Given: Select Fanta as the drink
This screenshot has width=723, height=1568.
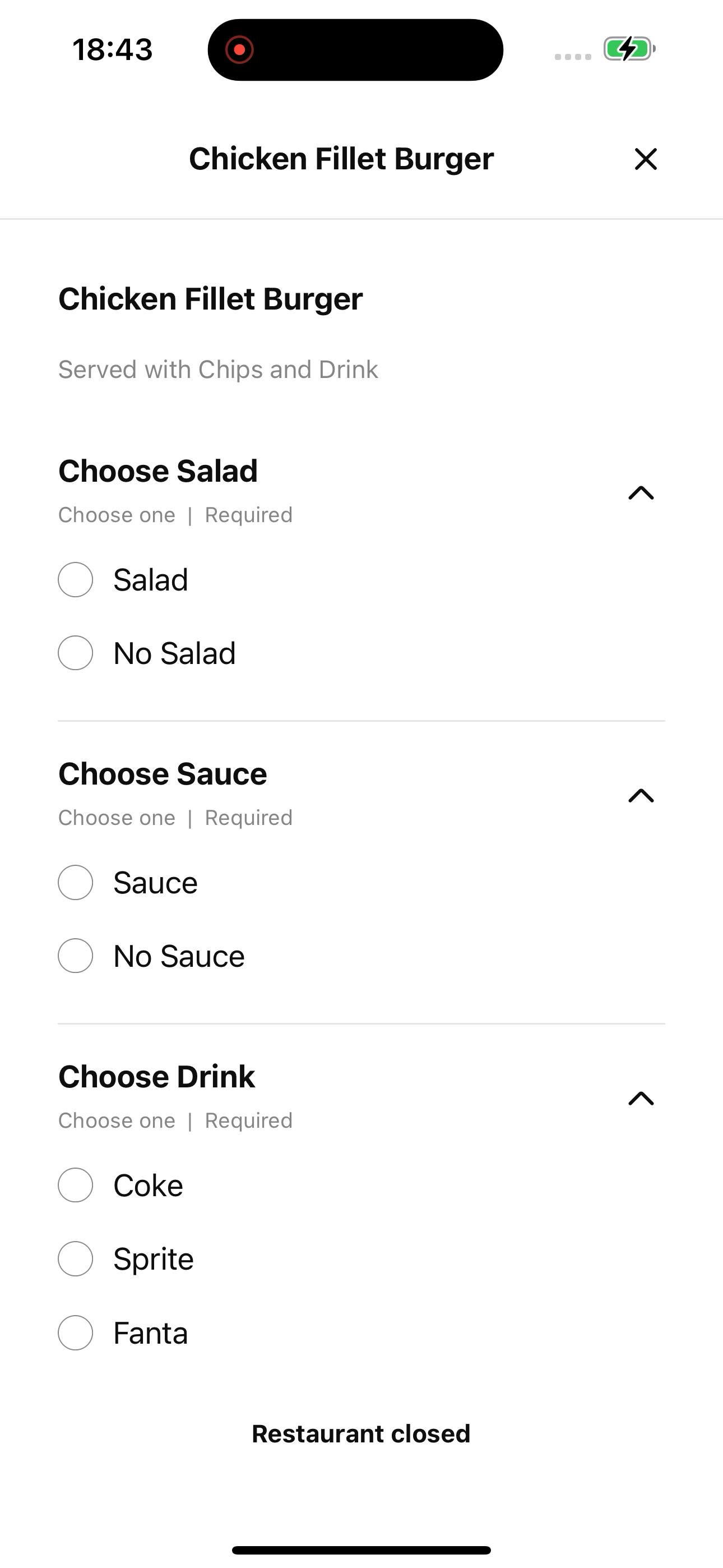Looking at the screenshot, I should [76, 1332].
